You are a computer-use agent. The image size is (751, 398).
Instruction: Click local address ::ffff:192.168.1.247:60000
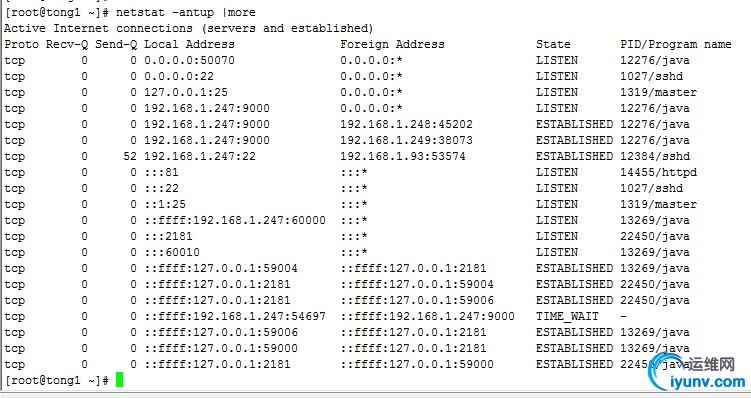click(x=235, y=220)
